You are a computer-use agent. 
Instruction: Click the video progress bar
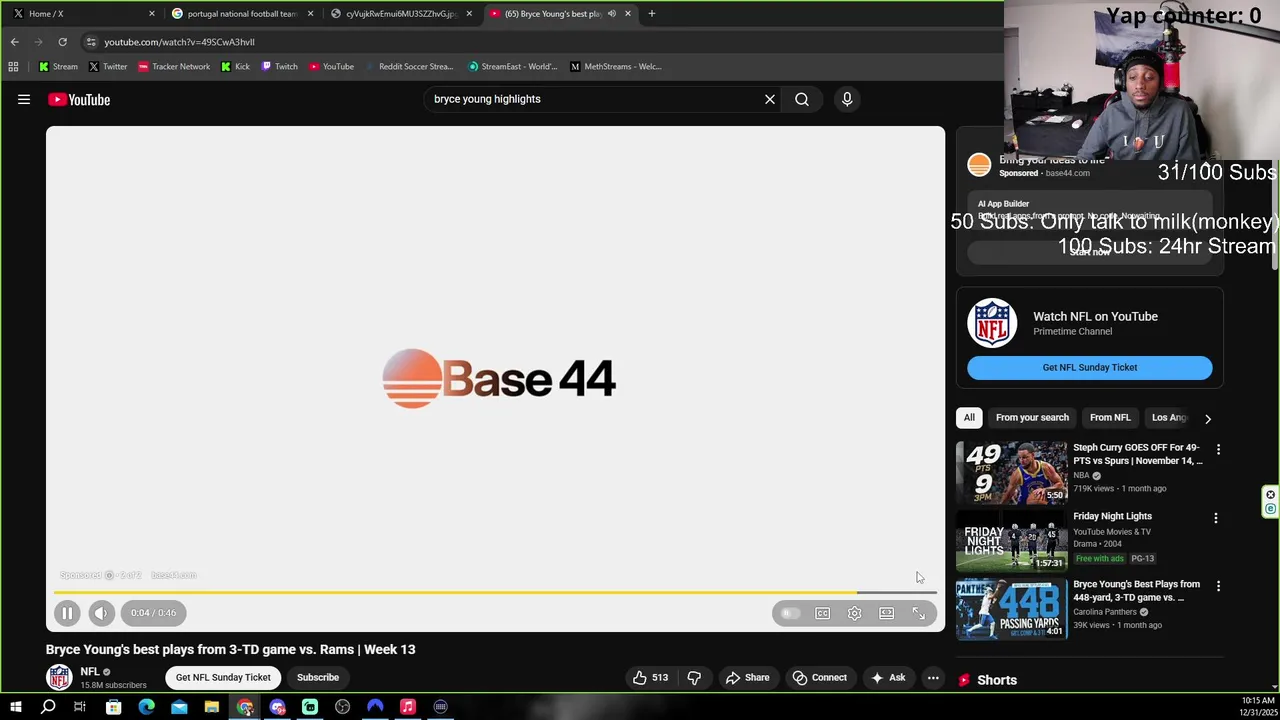click(495, 592)
